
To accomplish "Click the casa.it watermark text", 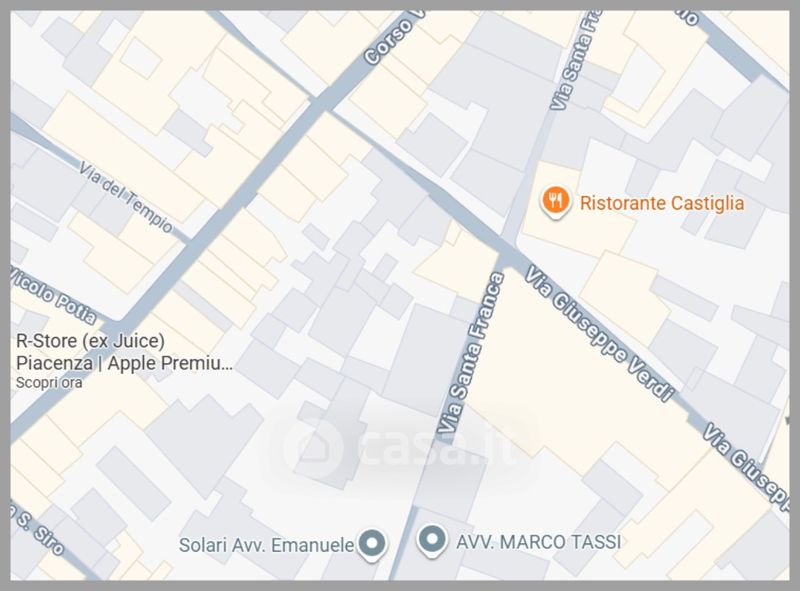I will tap(438, 447).
